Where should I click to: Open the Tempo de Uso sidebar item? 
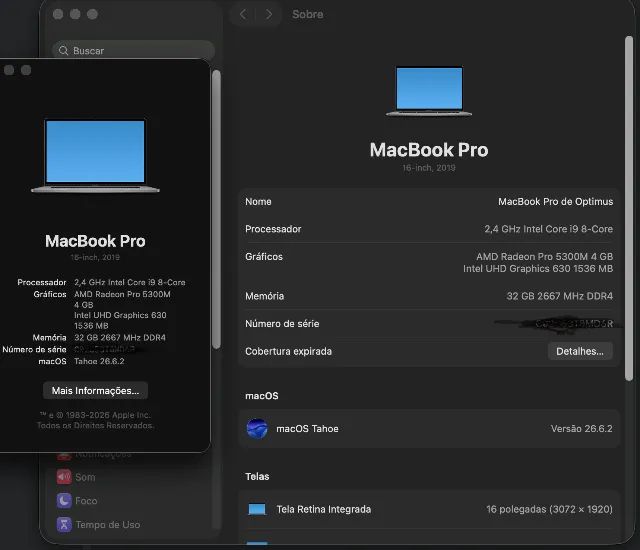tap(98, 525)
